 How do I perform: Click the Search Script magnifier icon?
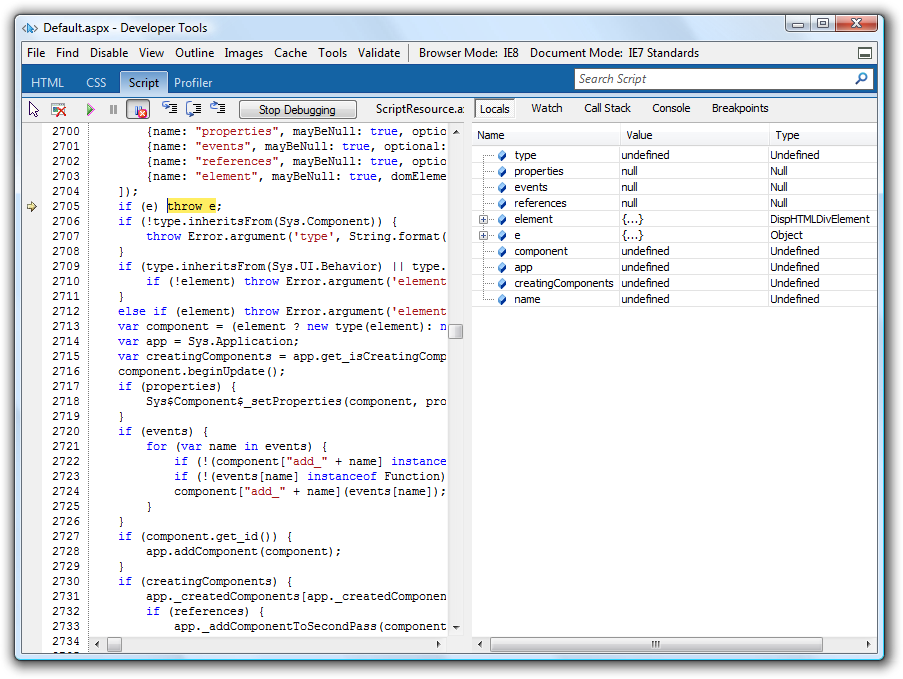tap(861, 79)
